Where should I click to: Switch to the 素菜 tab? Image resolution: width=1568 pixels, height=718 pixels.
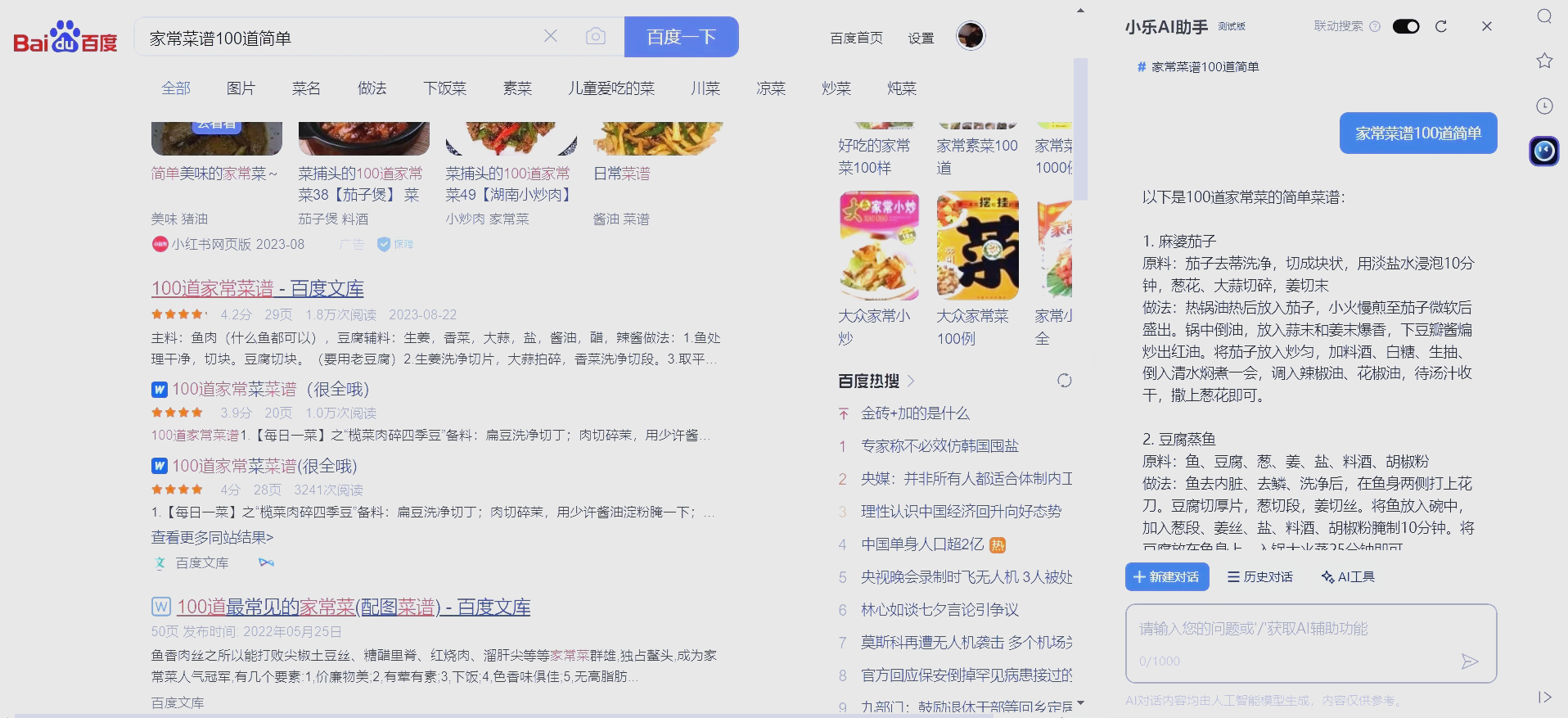click(x=517, y=88)
